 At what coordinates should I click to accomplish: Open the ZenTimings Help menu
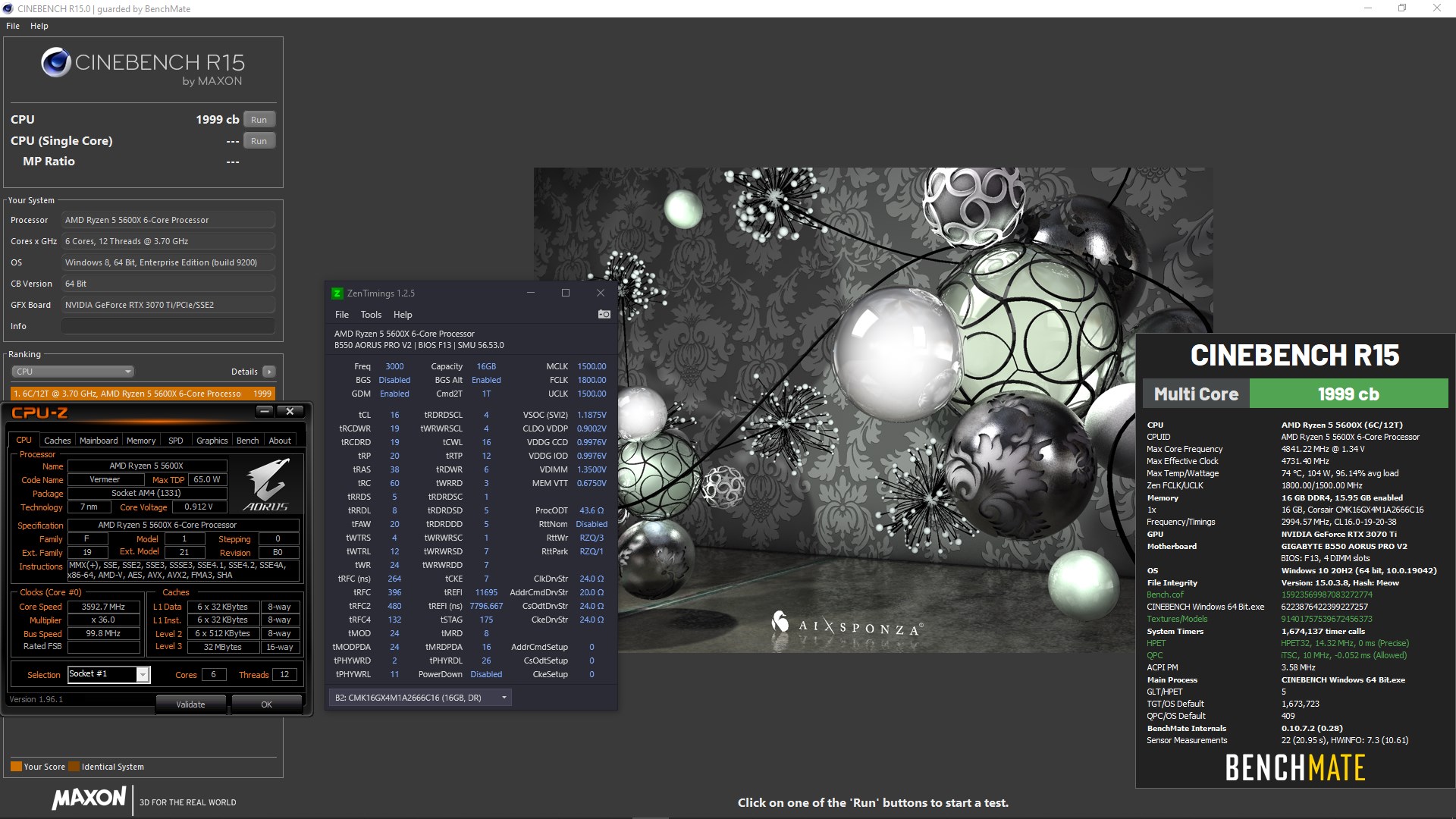pos(403,315)
